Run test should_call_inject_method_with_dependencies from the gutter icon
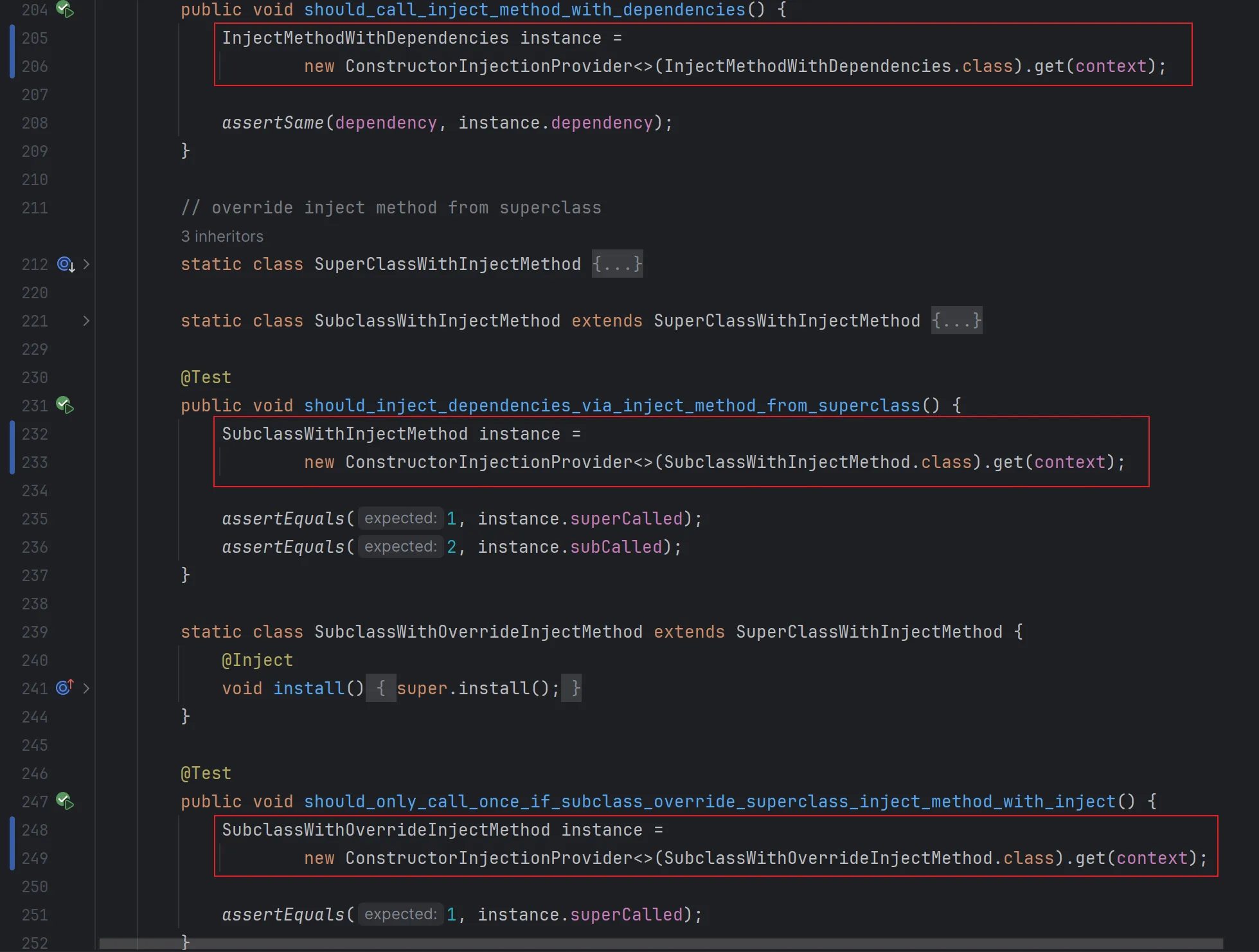Screen dimensions: 1259x952 (65, 9)
